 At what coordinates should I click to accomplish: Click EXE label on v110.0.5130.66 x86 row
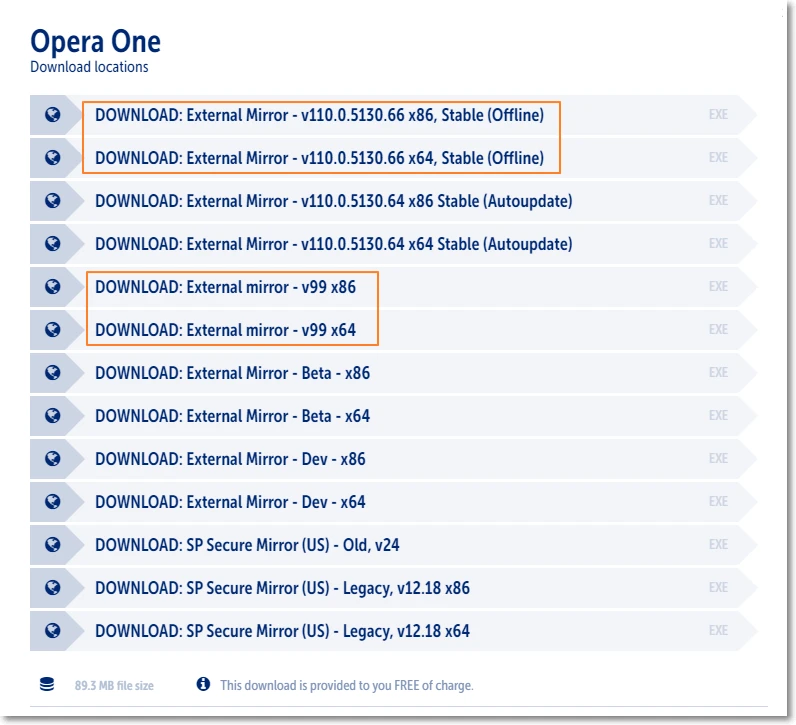[x=718, y=114]
